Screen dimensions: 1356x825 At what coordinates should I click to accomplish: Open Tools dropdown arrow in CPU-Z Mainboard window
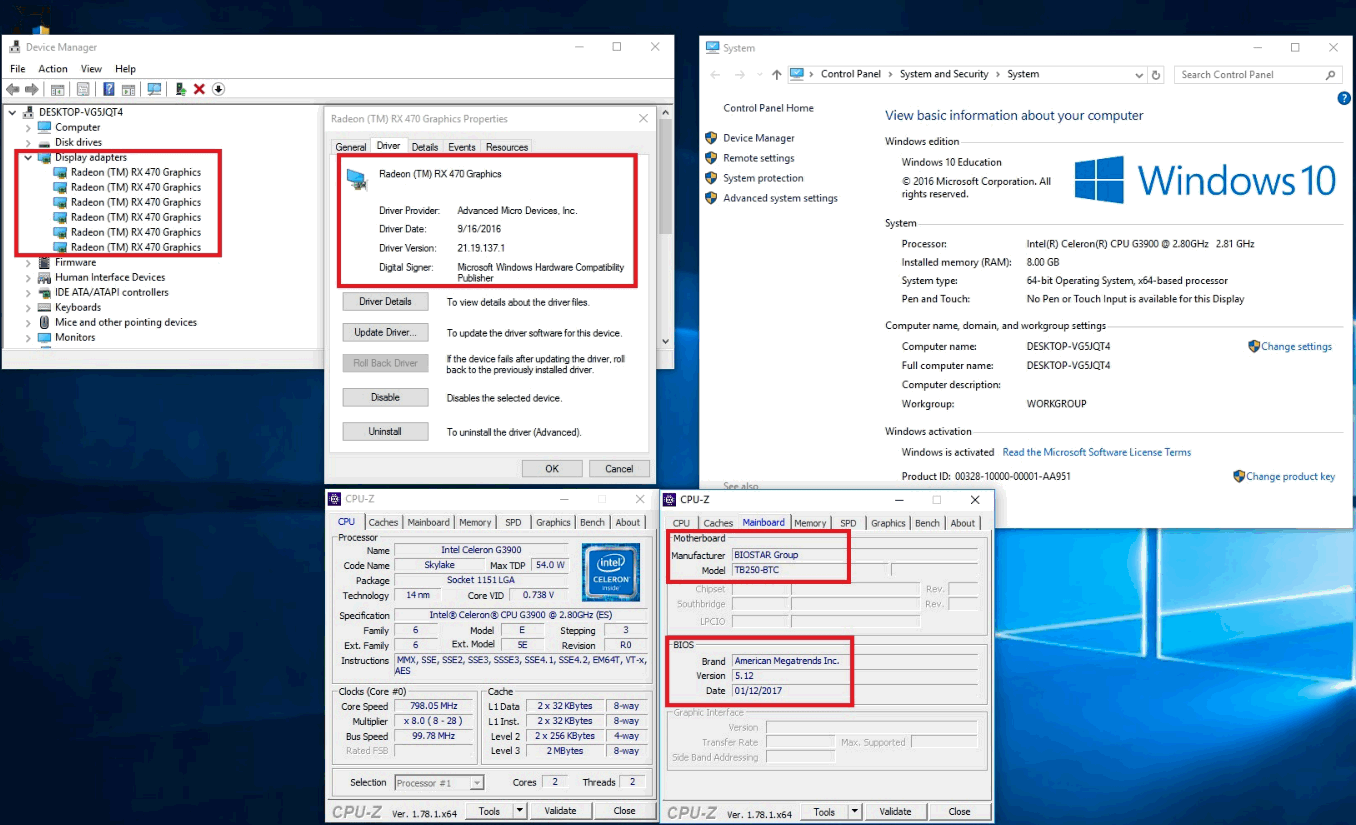pyautogui.click(x=854, y=811)
